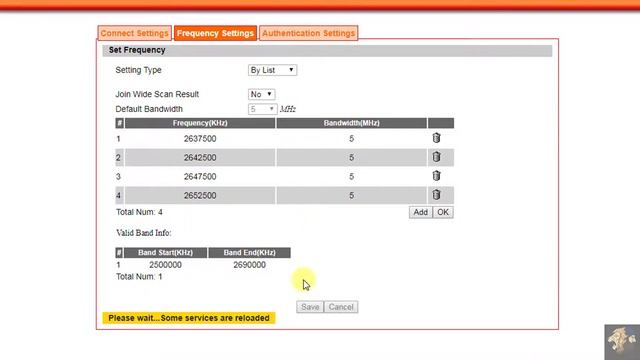
Task: Click the Band End(KHz) header
Action: (x=249, y=253)
